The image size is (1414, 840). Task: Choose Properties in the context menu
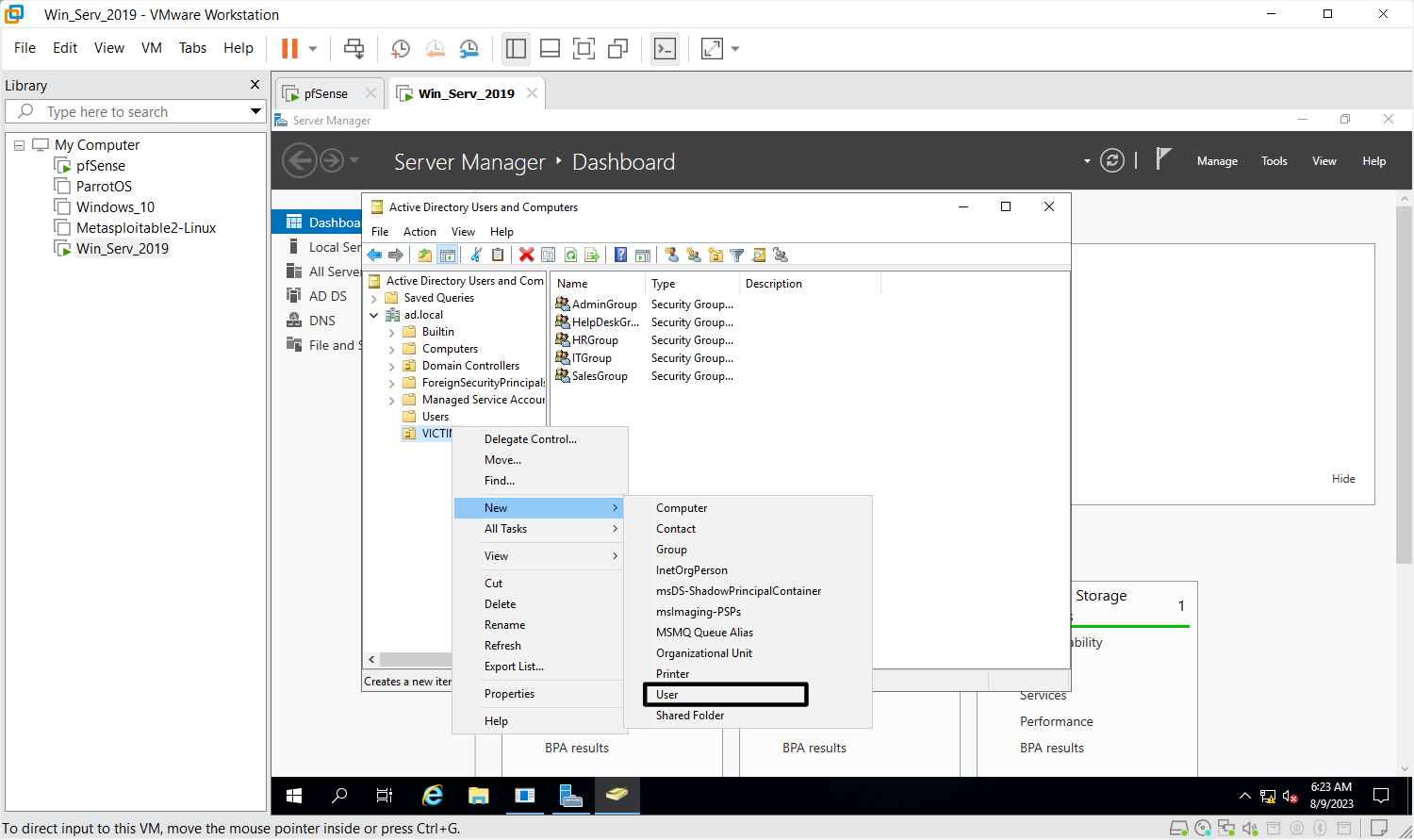509,694
